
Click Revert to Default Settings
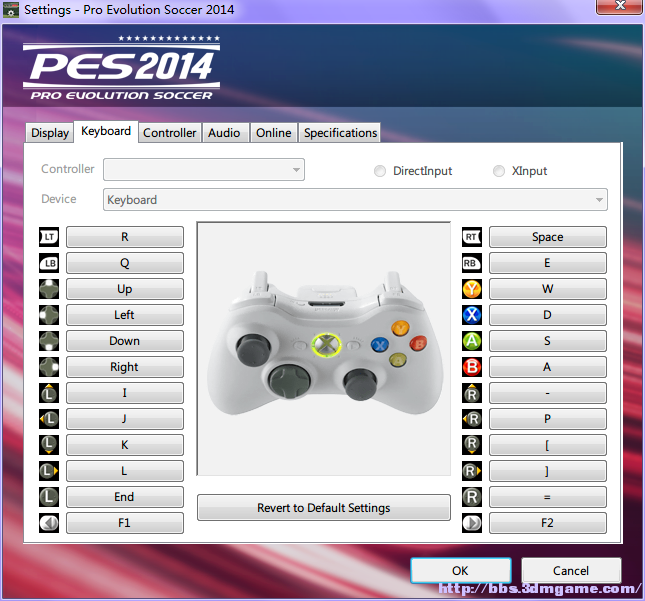[324, 508]
